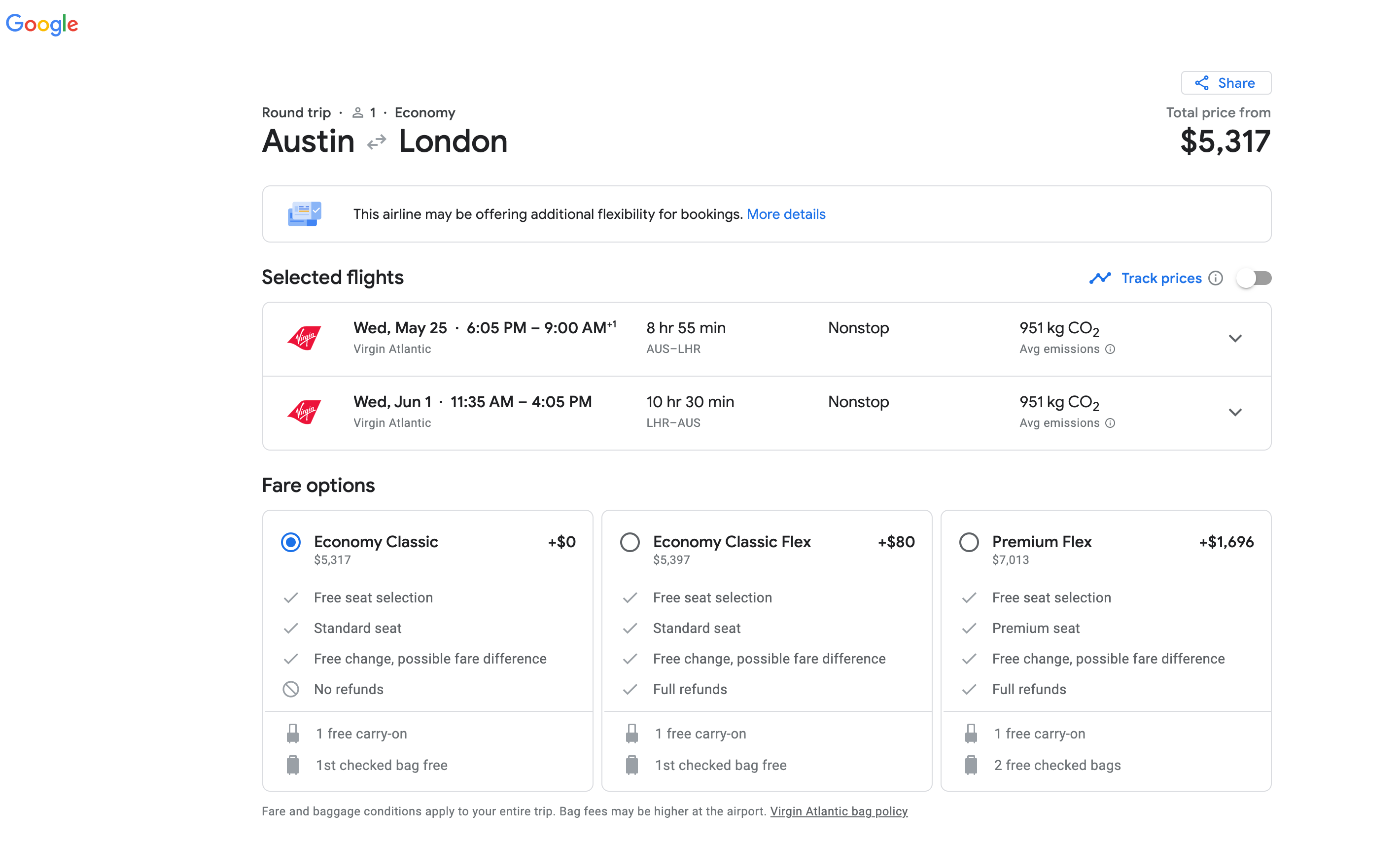Click the Track prices line-chart icon

(x=1099, y=278)
